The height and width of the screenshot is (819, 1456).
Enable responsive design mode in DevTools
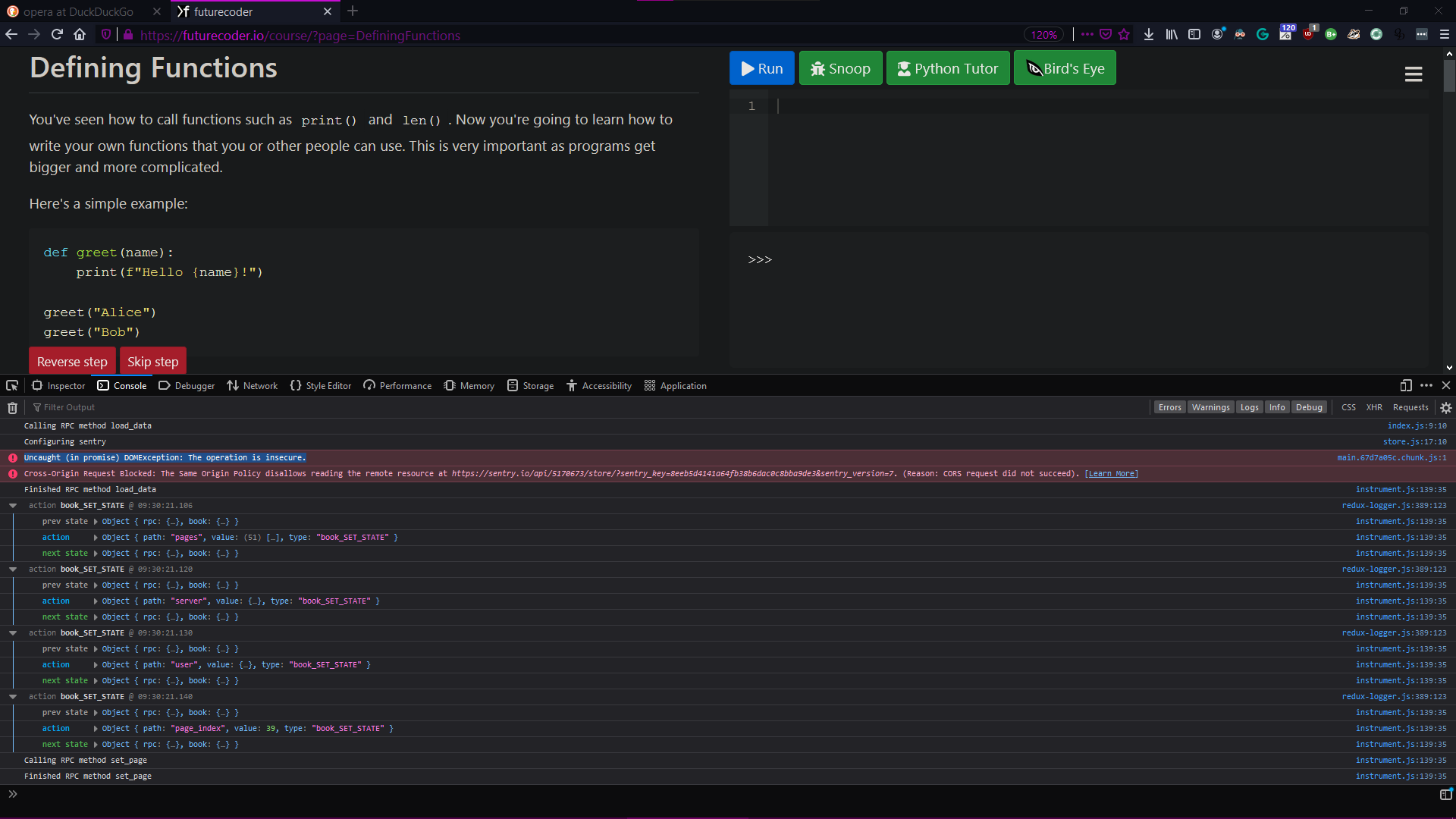coord(1405,385)
